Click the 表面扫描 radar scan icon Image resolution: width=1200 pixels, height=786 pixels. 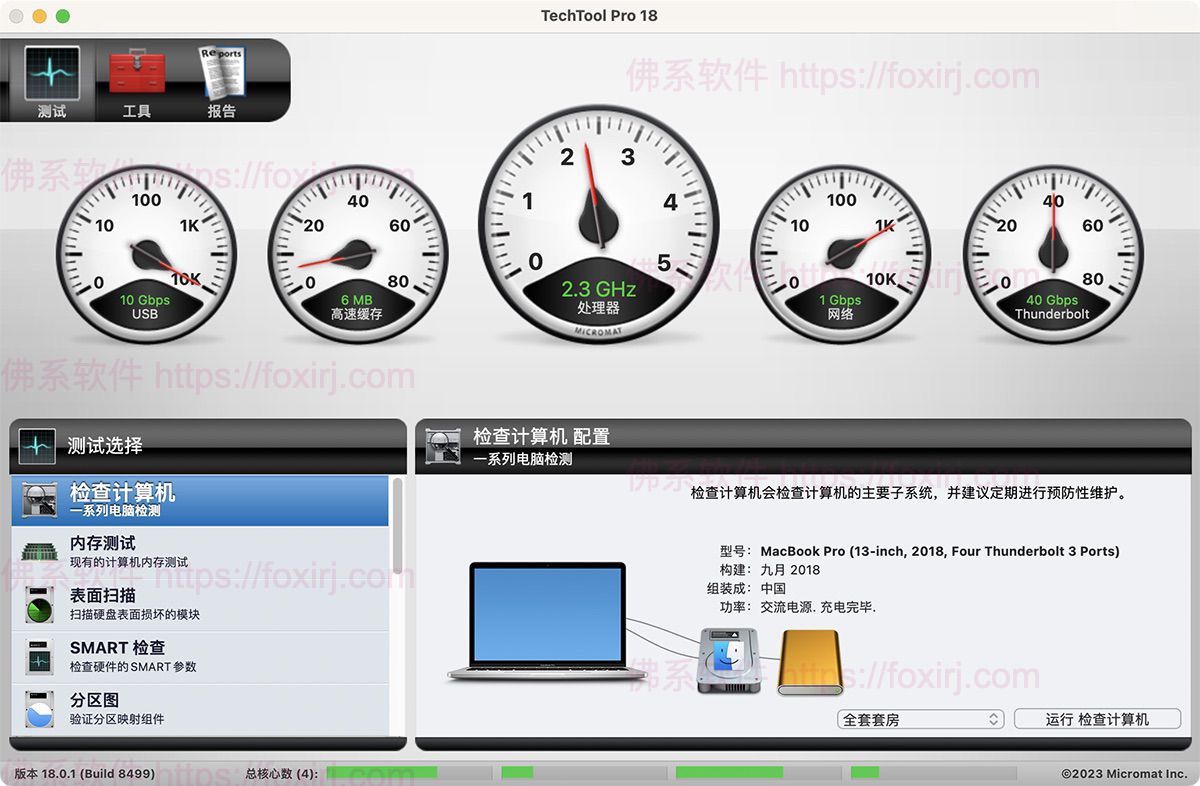coord(40,604)
